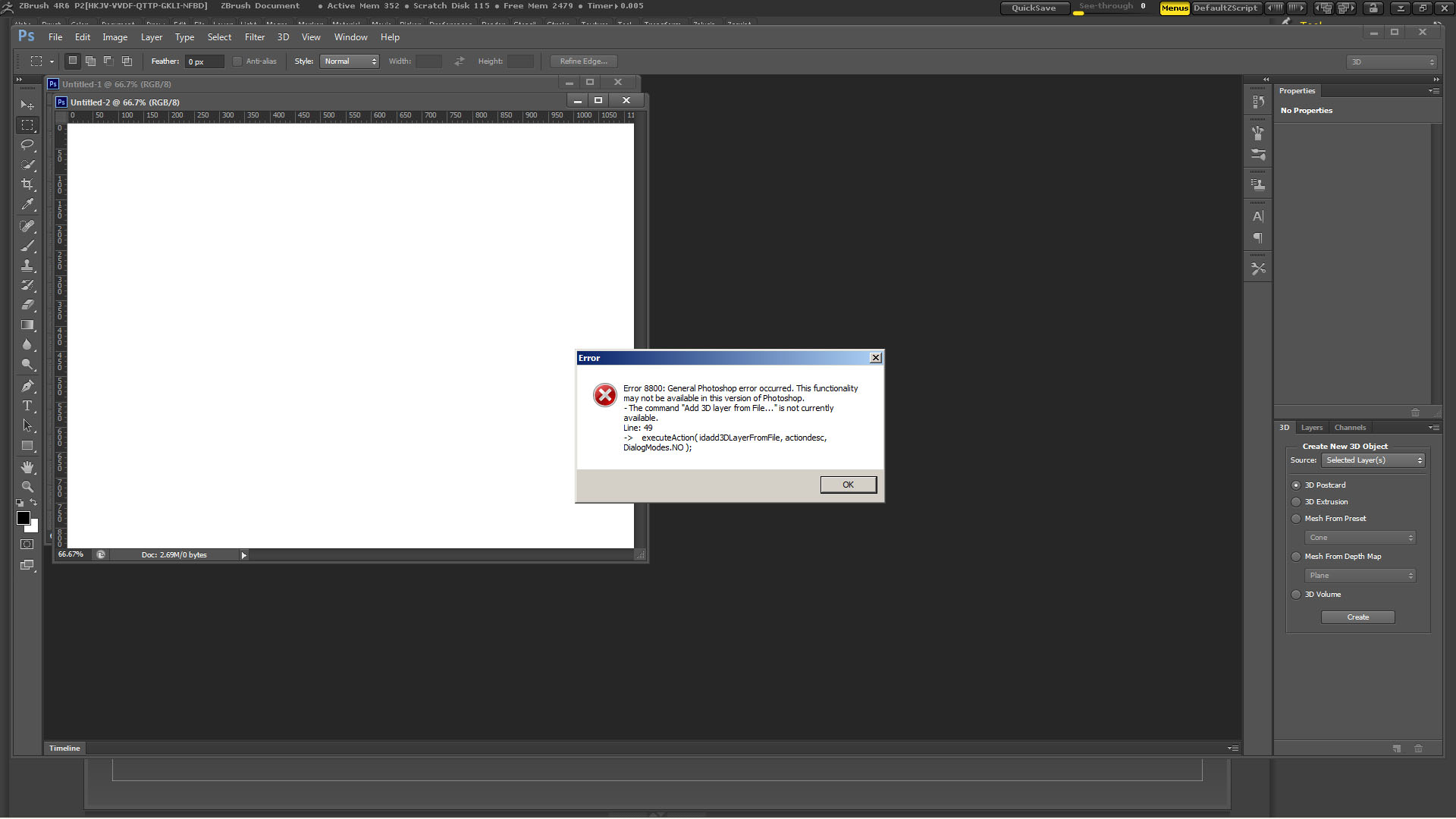Click the Feather input field
The height and width of the screenshot is (819, 1456).
[x=204, y=61]
